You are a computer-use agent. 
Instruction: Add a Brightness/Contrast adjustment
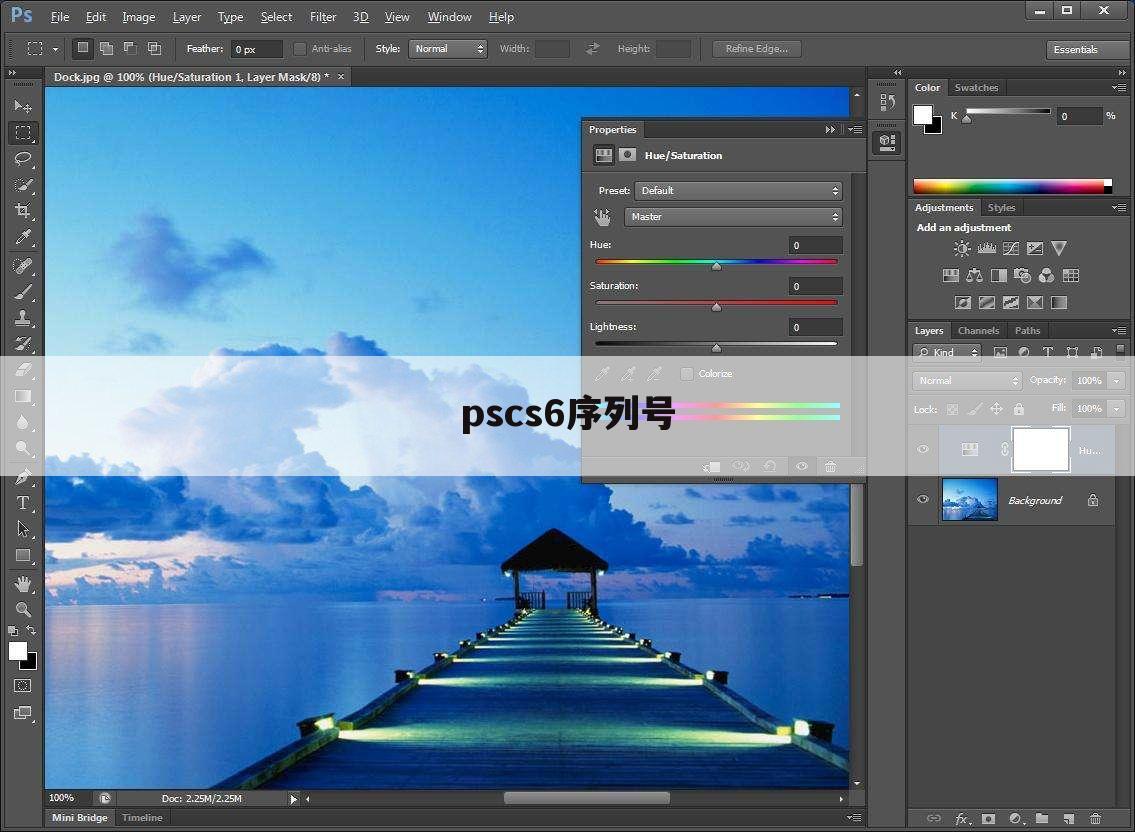[x=961, y=248]
